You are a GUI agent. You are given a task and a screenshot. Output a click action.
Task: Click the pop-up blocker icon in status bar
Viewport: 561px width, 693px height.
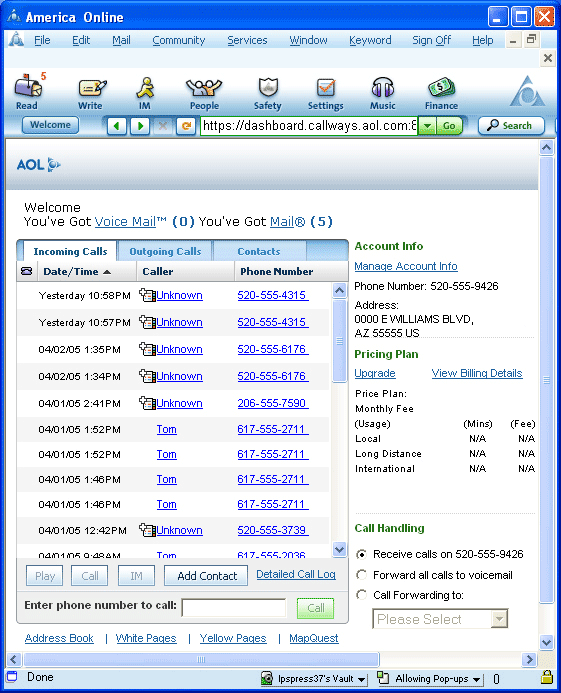tap(383, 678)
